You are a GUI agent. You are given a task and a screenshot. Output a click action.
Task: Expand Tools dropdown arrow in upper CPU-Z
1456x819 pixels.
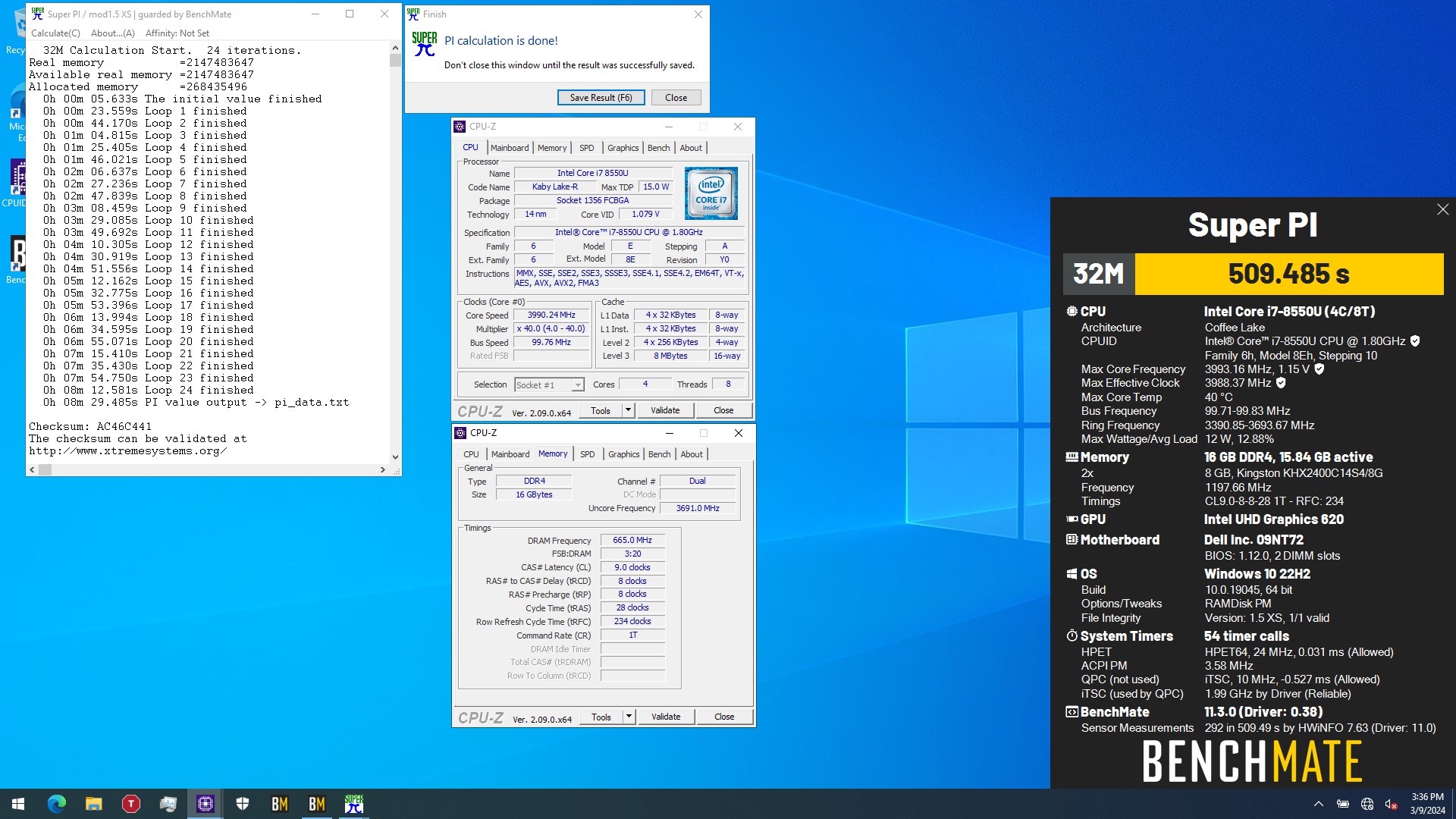[628, 410]
